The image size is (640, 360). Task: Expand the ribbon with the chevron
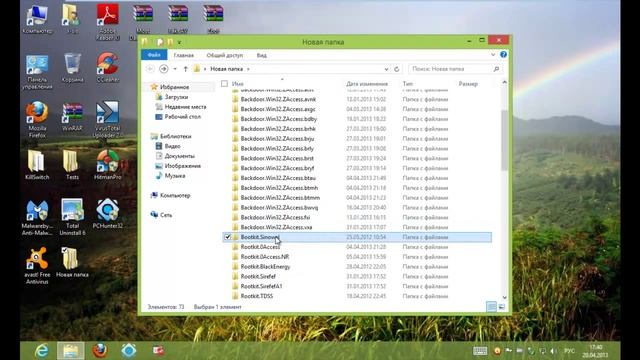[x=493, y=55]
